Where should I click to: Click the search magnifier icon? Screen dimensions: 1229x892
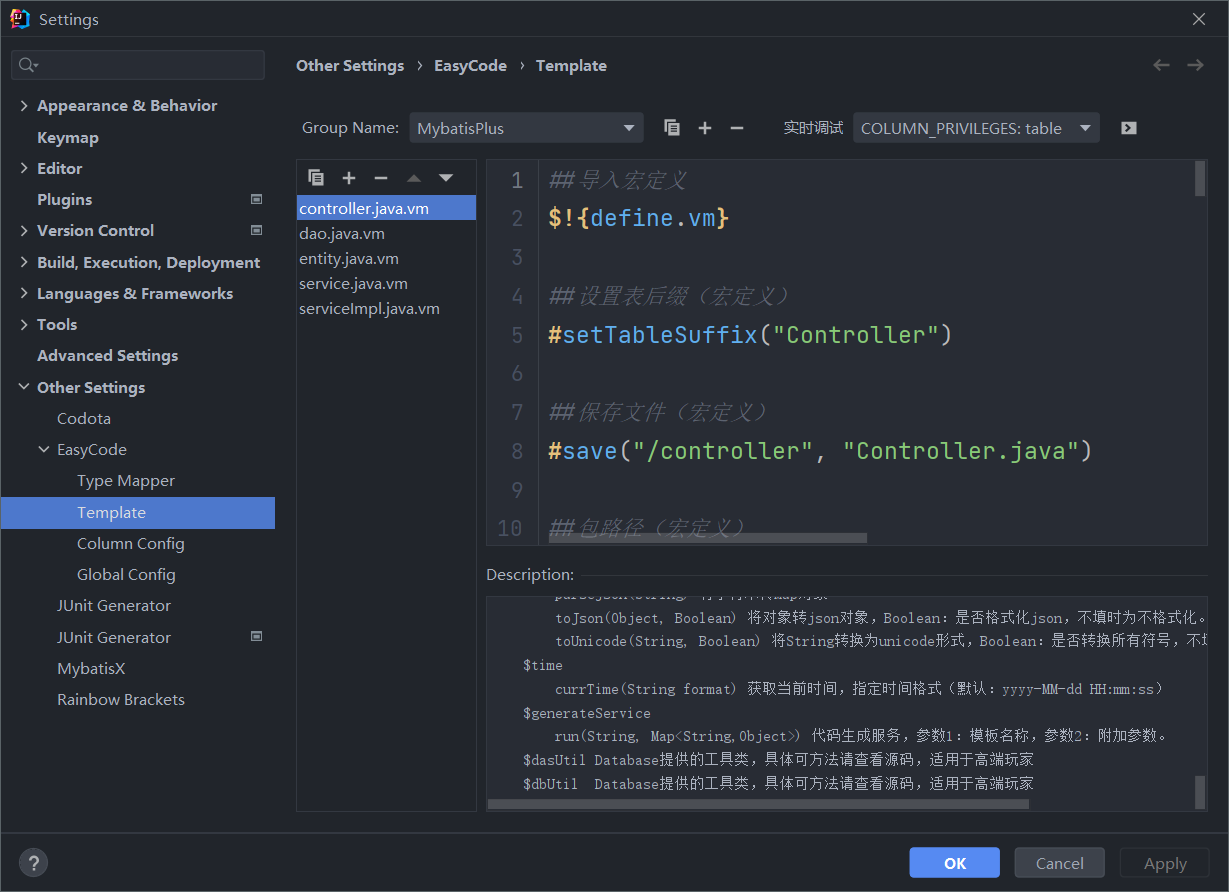pyautogui.click(x=27, y=65)
